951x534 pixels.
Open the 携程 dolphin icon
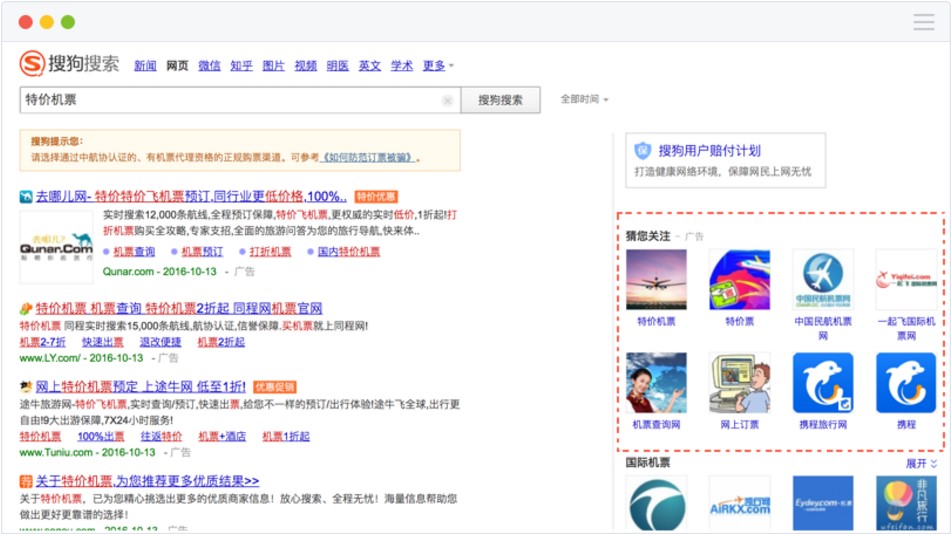(x=906, y=383)
